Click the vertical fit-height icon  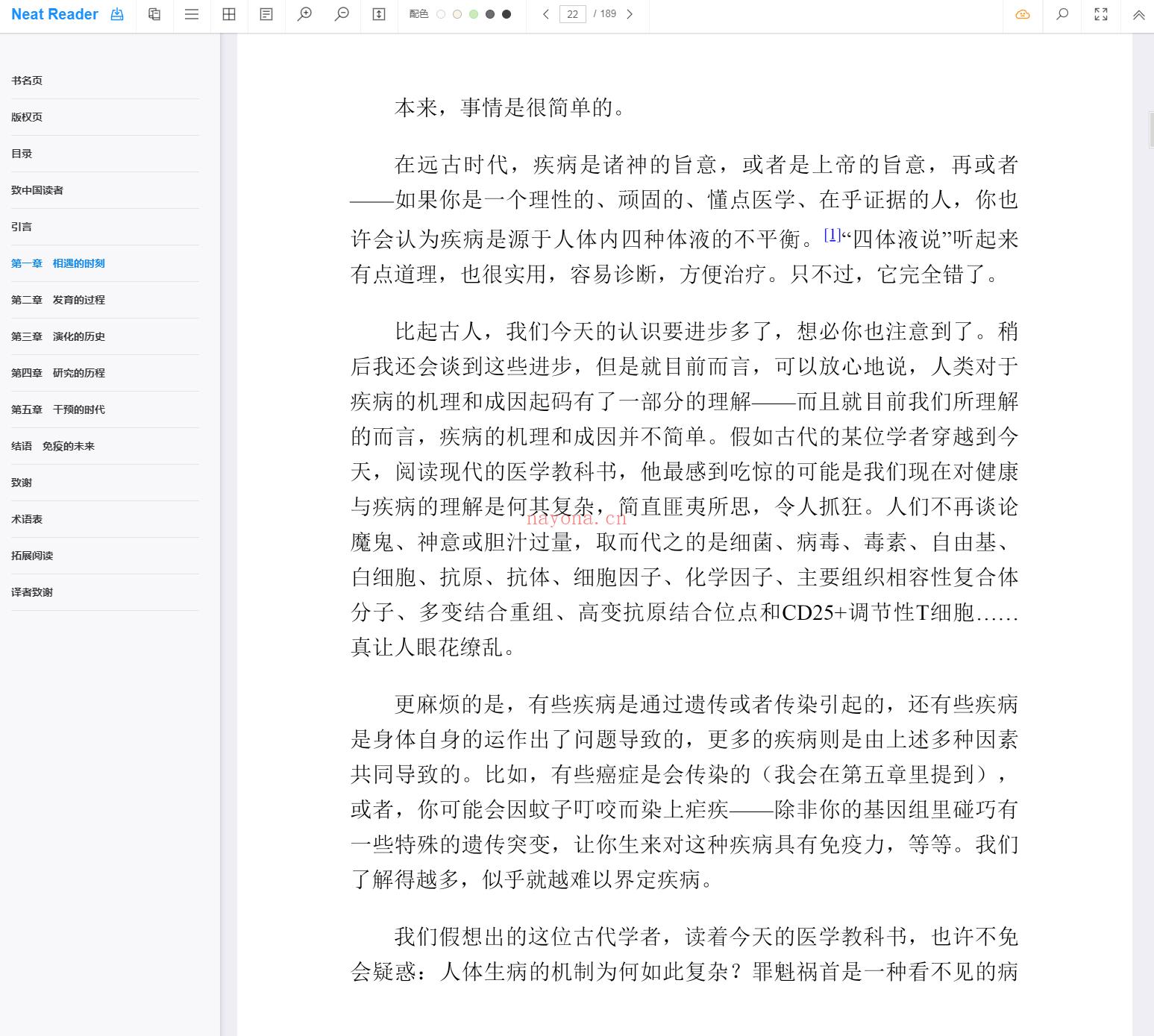pyautogui.click(x=379, y=14)
